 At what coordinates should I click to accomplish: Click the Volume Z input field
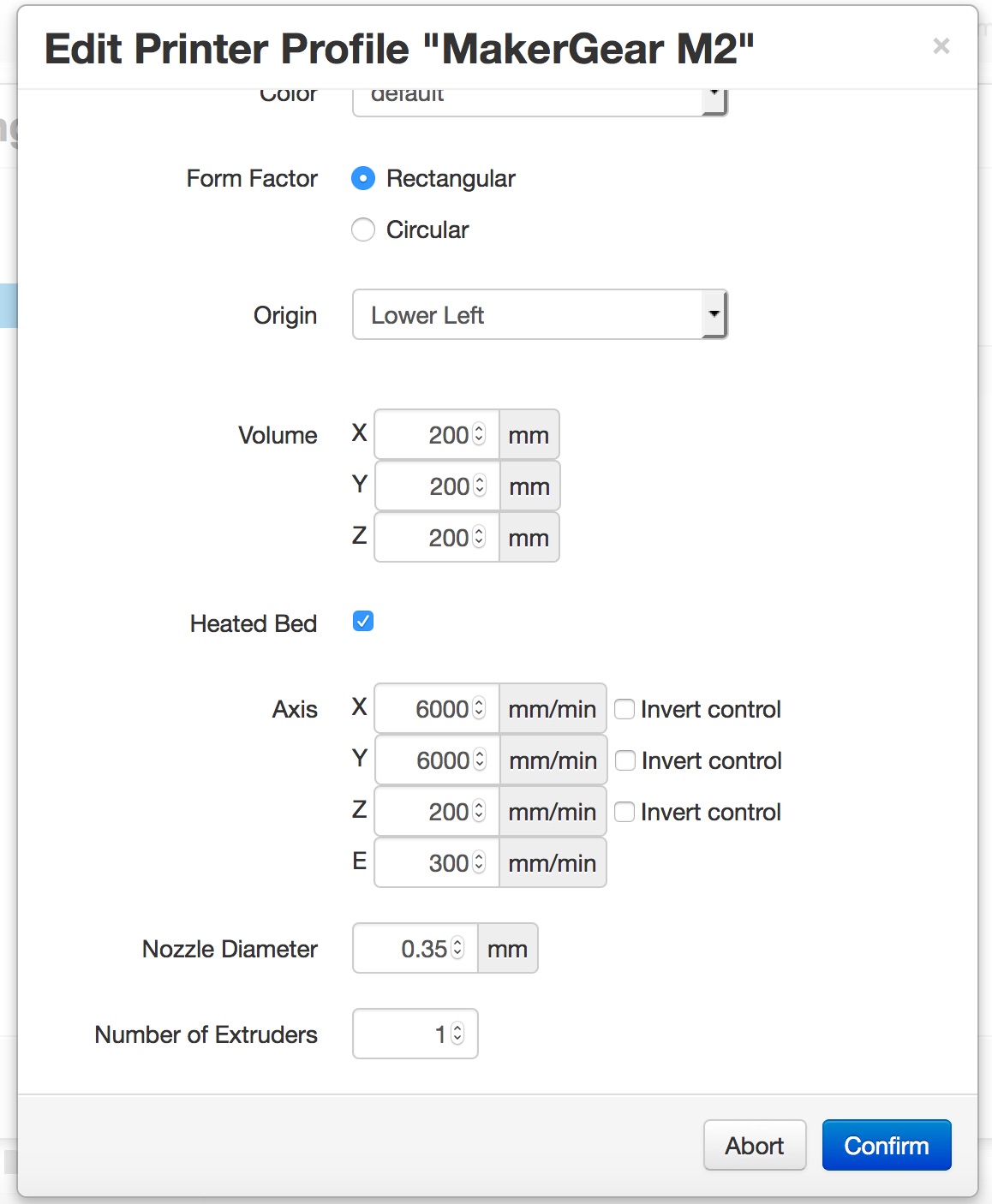point(428,538)
